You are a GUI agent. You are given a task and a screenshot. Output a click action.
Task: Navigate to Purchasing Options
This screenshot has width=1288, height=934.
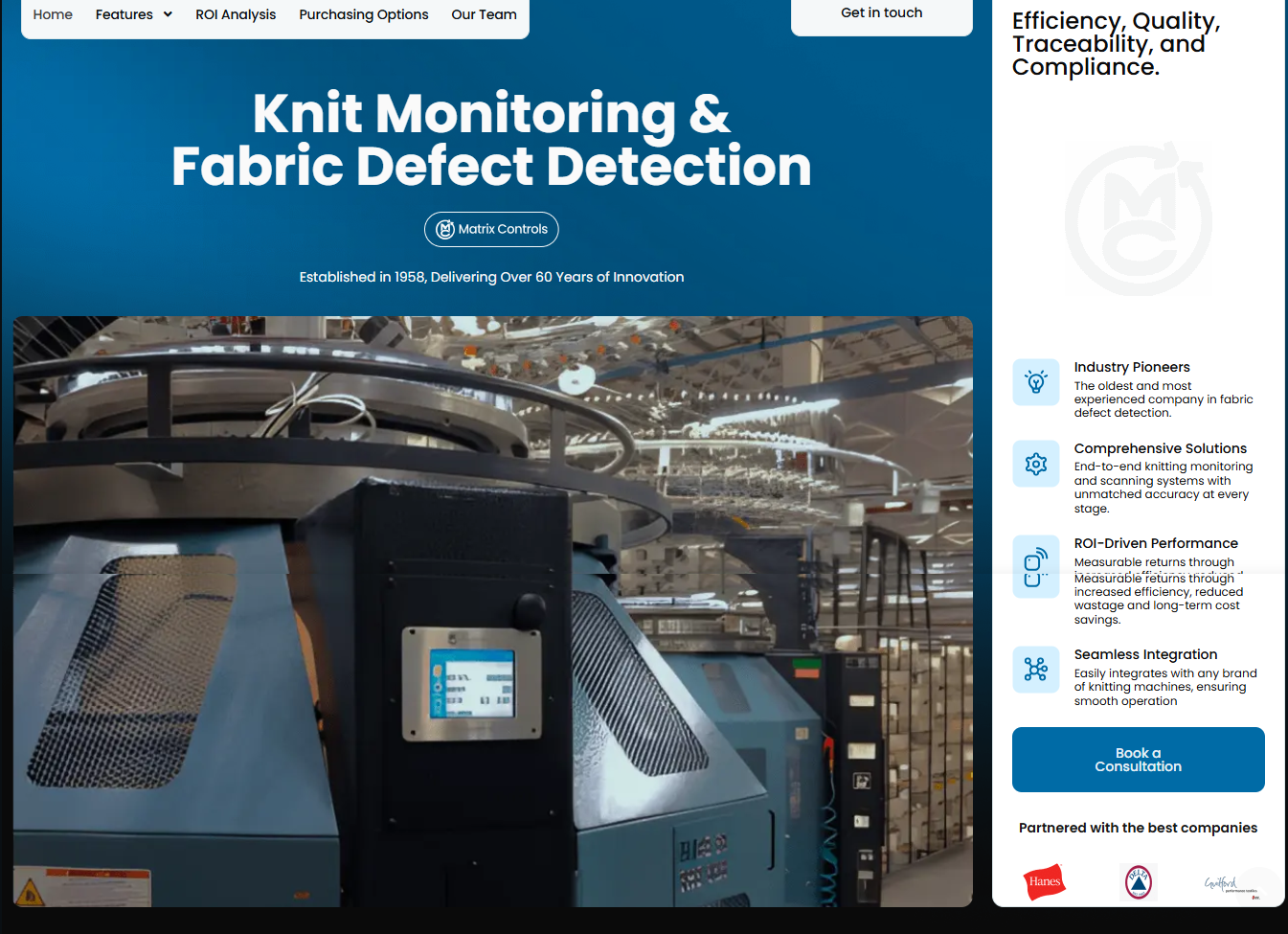pos(363,14)
